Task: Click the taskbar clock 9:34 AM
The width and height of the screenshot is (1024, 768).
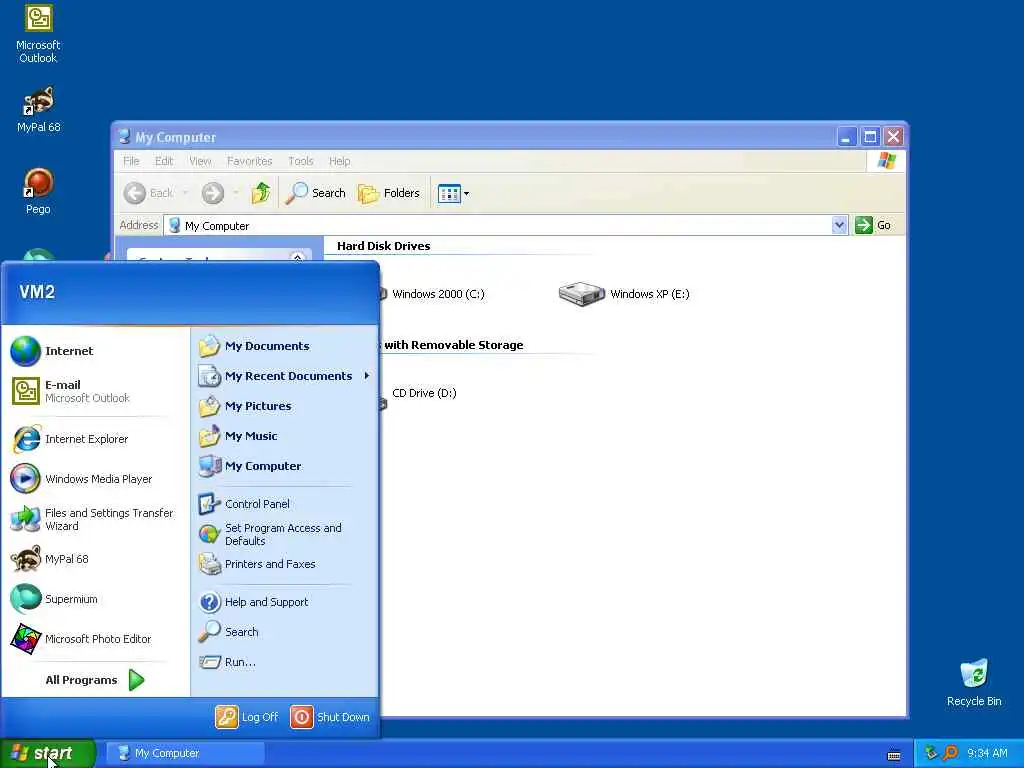Action: point(987,753)
